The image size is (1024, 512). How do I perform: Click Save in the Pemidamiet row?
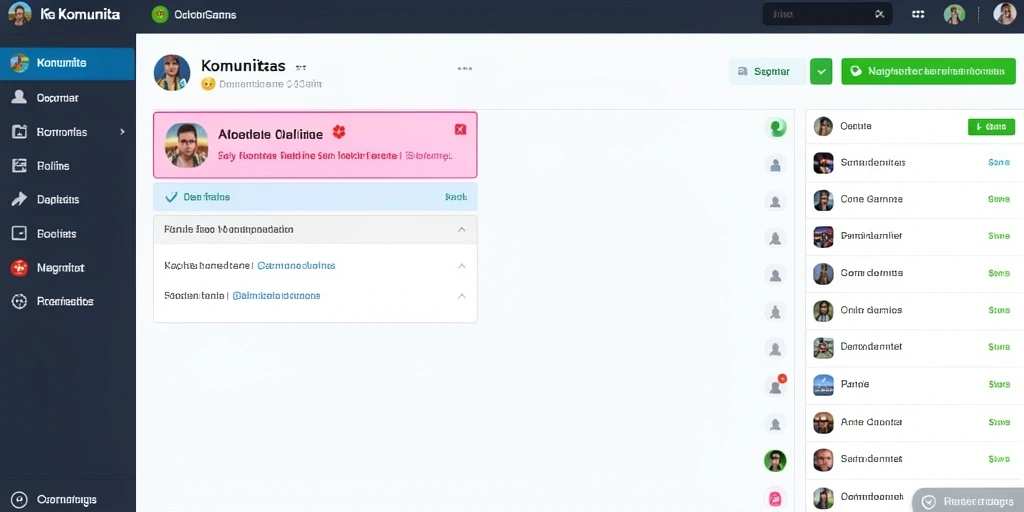click(x=999, y=236)
